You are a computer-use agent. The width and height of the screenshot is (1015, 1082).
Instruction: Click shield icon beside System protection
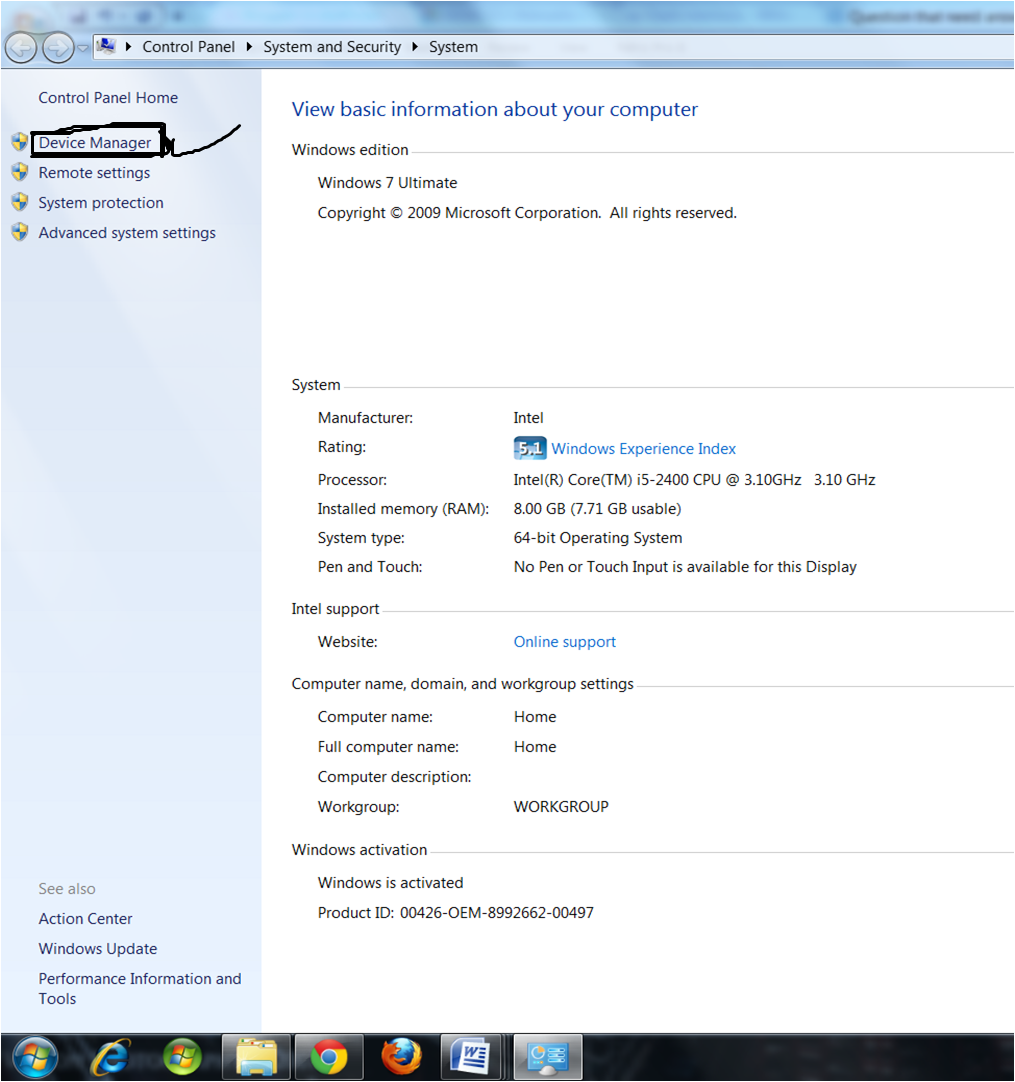pos(20,202)
